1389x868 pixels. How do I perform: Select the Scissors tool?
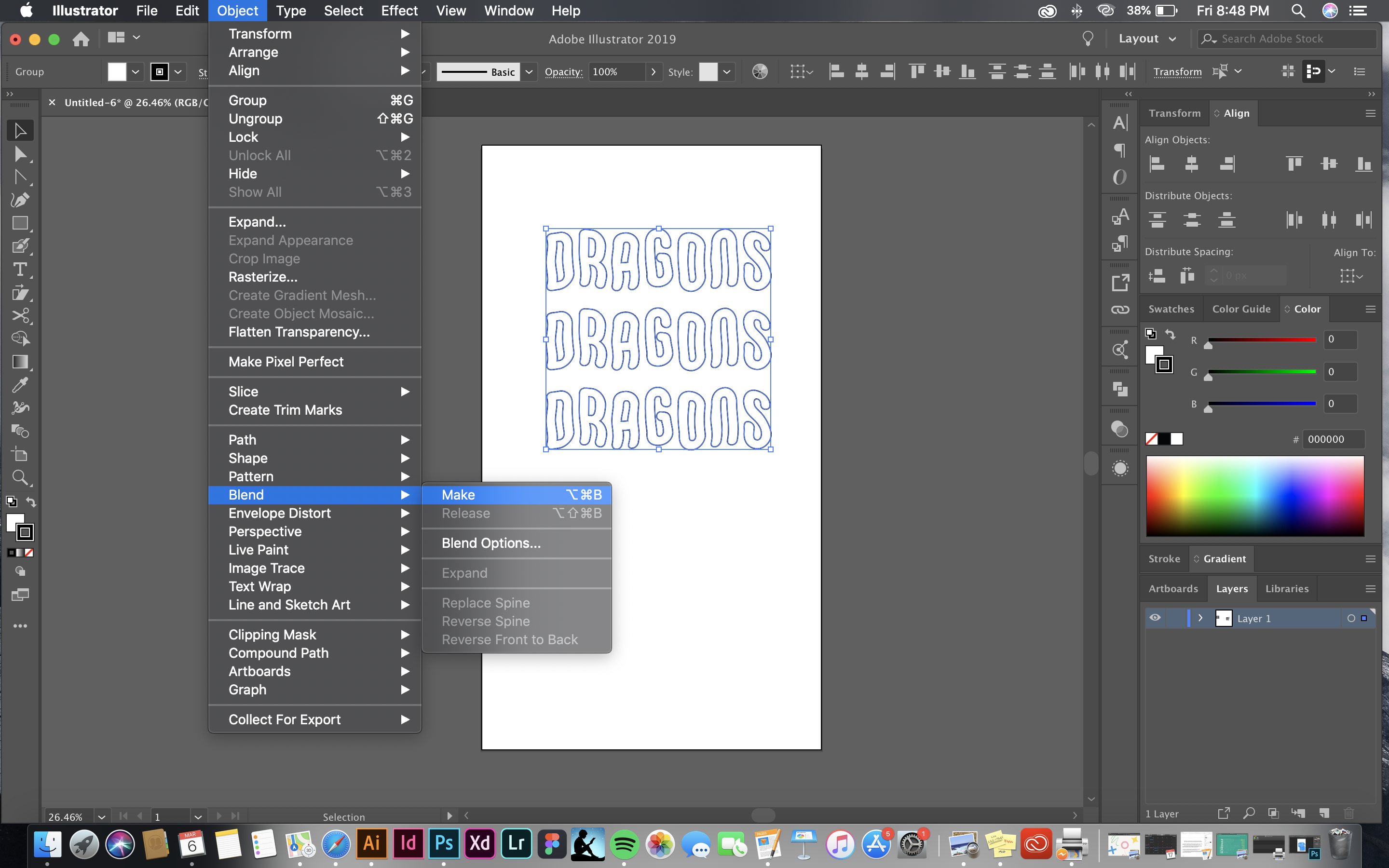click(x=20, y=316)
